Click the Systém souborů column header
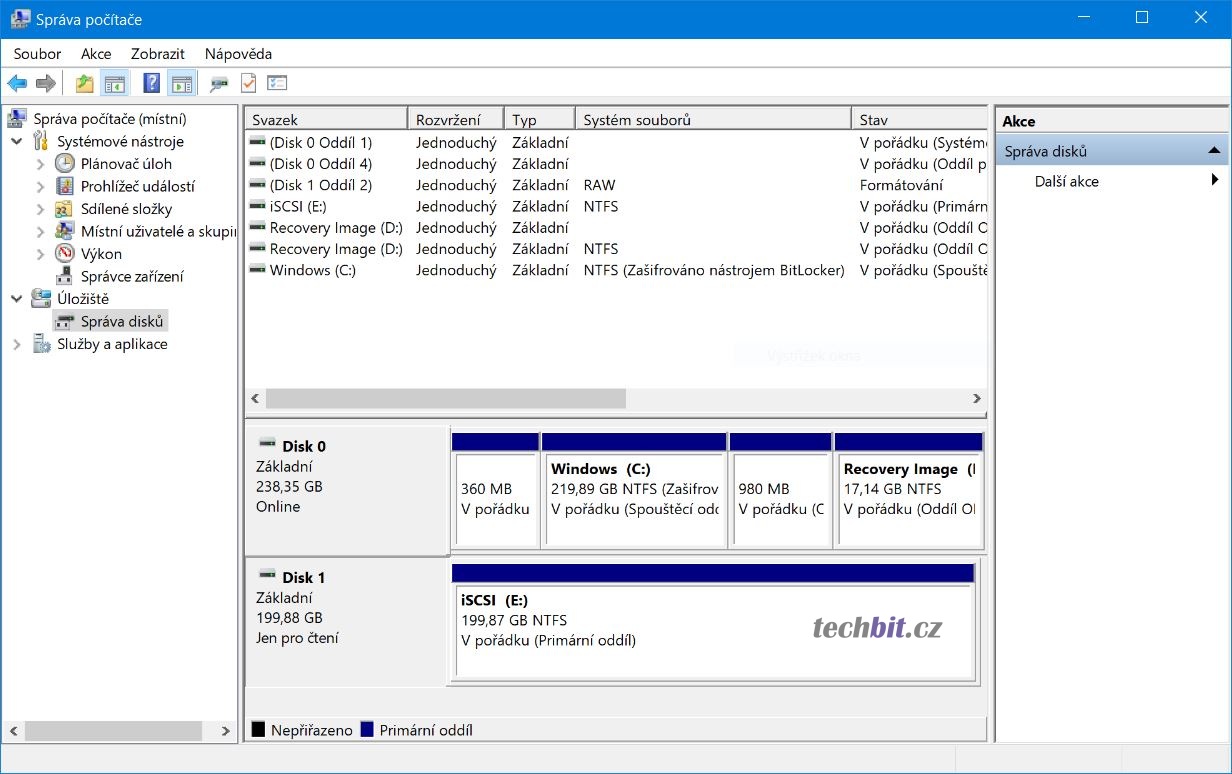Image resolution: width=1232 pixels, height=774 pixels. point(712,120)
